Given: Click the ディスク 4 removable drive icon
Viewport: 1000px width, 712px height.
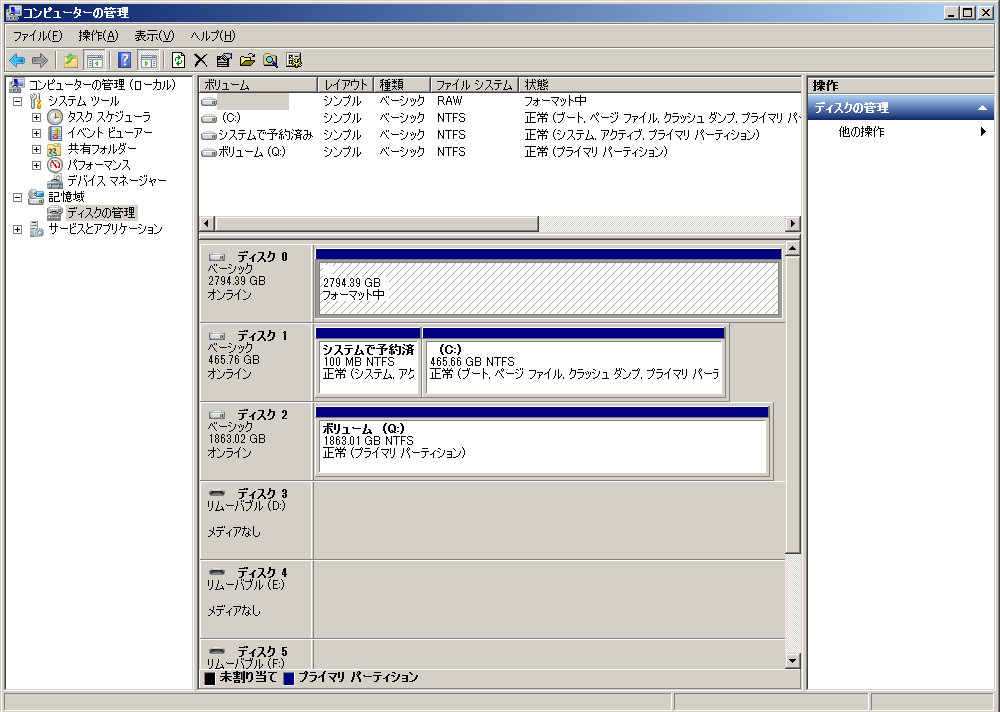Looking at the screenshot, I should click(x=217, y=572).
